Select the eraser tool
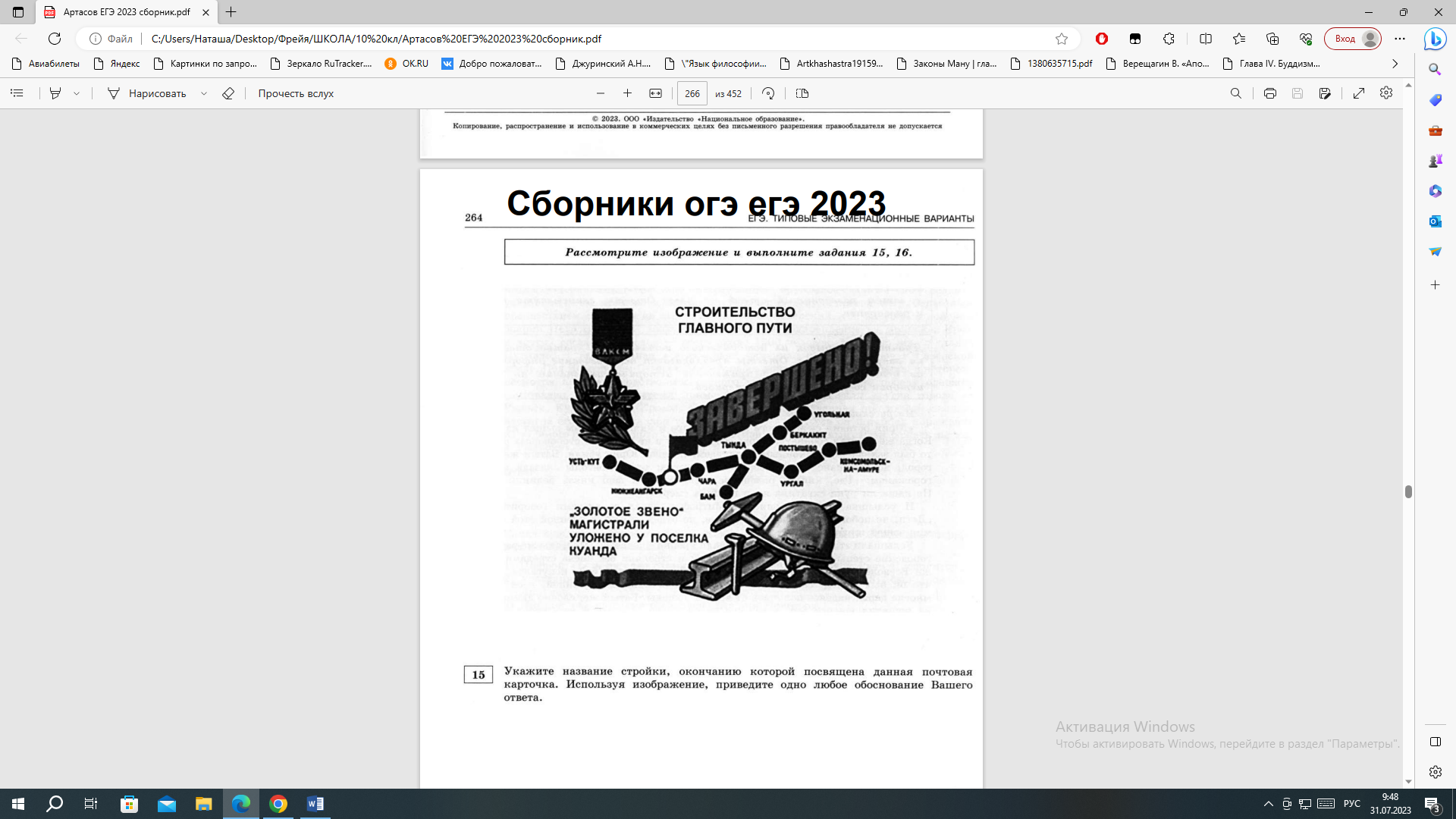This screenshot has width=1456, height=819. click(x=228, y=93)
